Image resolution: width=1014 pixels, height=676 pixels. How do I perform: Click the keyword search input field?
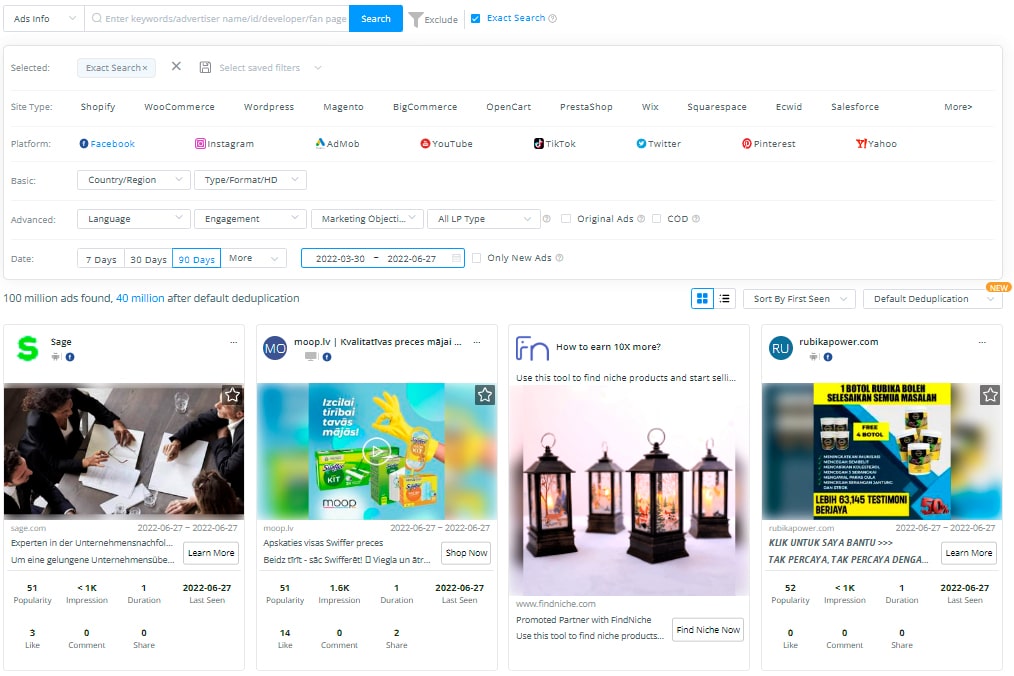click(x=217, y=18)
